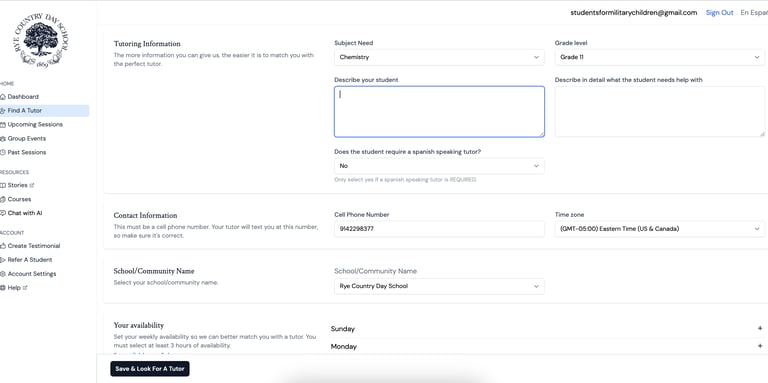Image resolution: width=768 pixels, height=383 pixels.
Task: Open the Courses sidebar item
Action: [x=19, y=199]
